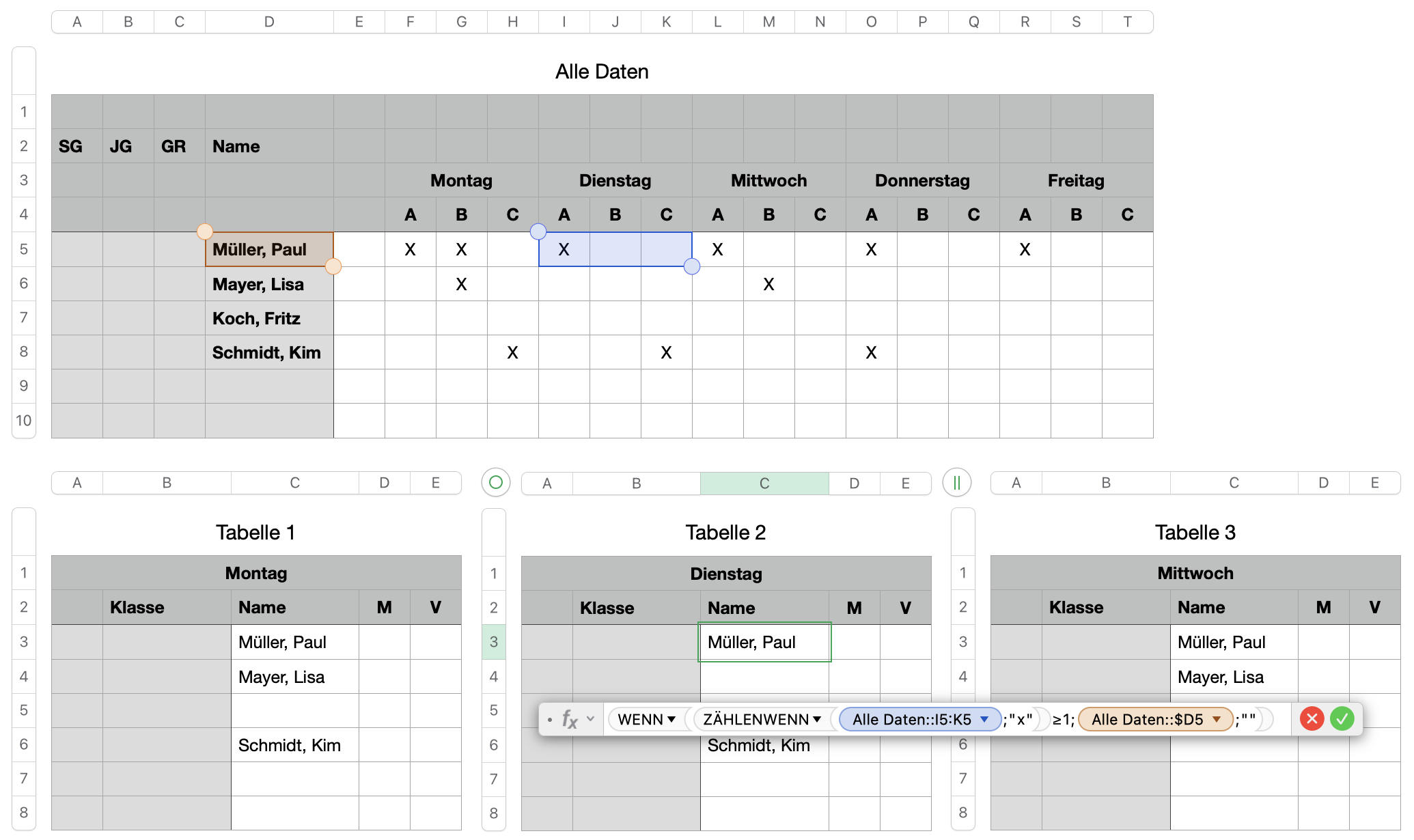Click bottom-right handle of blue I5:K5 range
1414x840 pixels.
click(692, 266)
